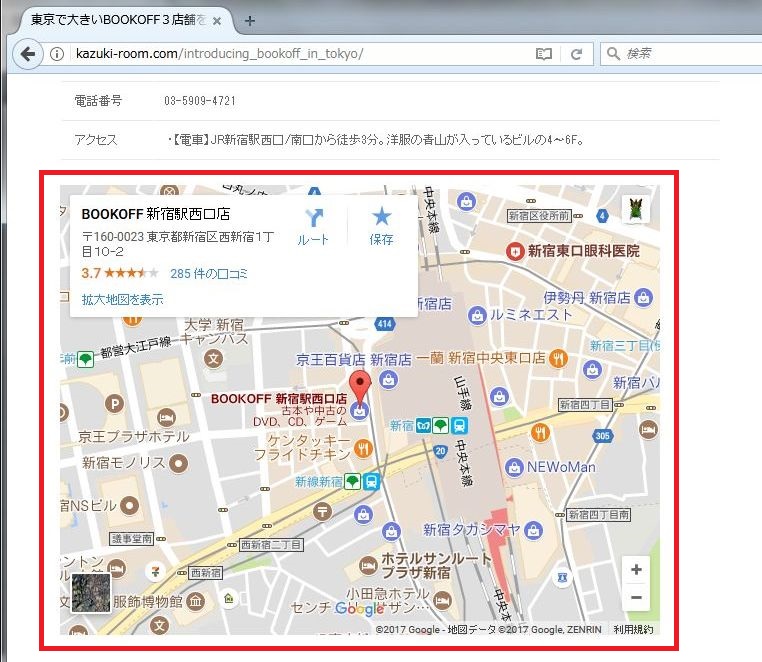Click BOOKOFF 新宿駅西口店 map label
The height and width of the screenshot is (662, 762).
pos(279,399)
